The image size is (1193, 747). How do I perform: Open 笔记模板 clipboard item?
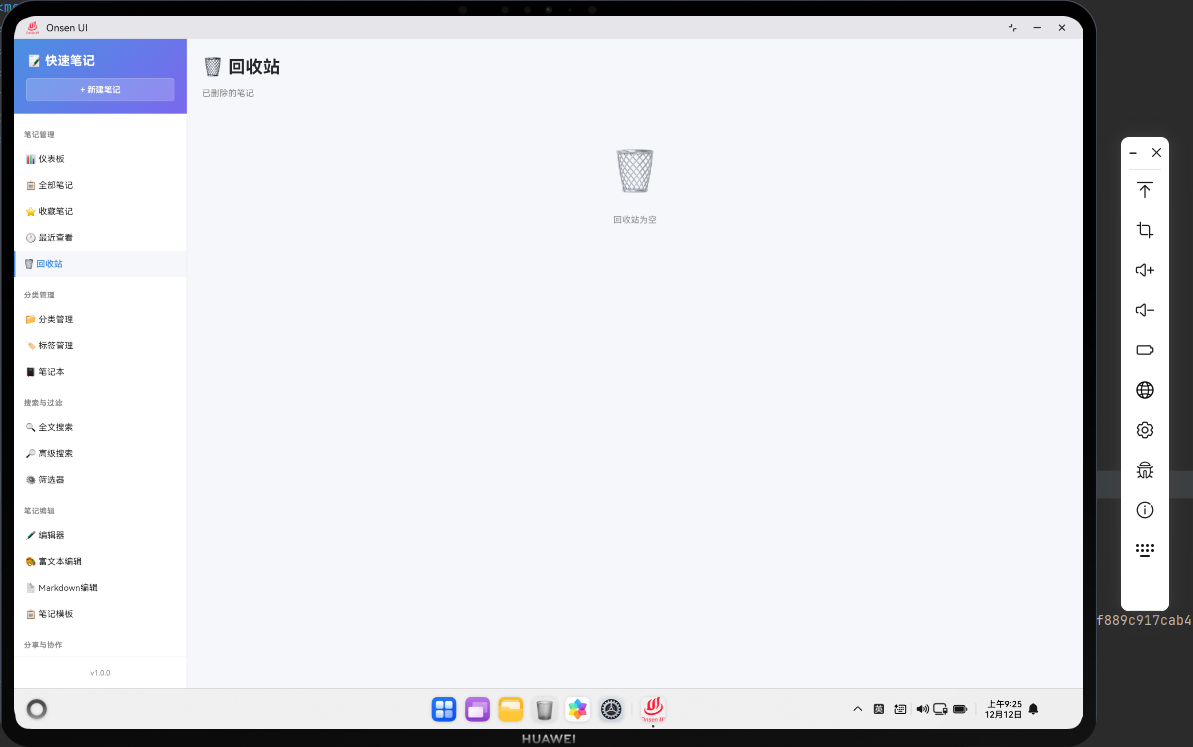[x=100, y=614]
